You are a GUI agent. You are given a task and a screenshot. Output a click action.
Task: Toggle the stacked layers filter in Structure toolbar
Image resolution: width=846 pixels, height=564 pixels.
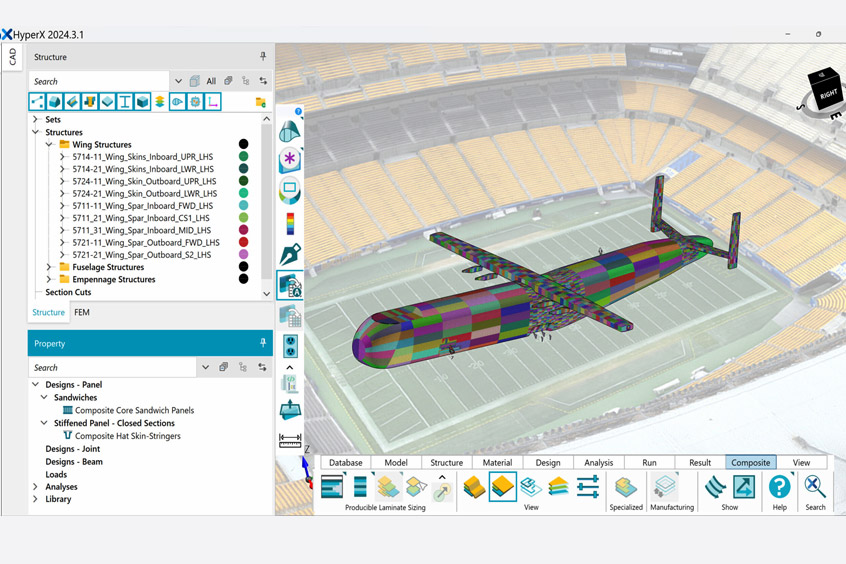pos(160,102)
